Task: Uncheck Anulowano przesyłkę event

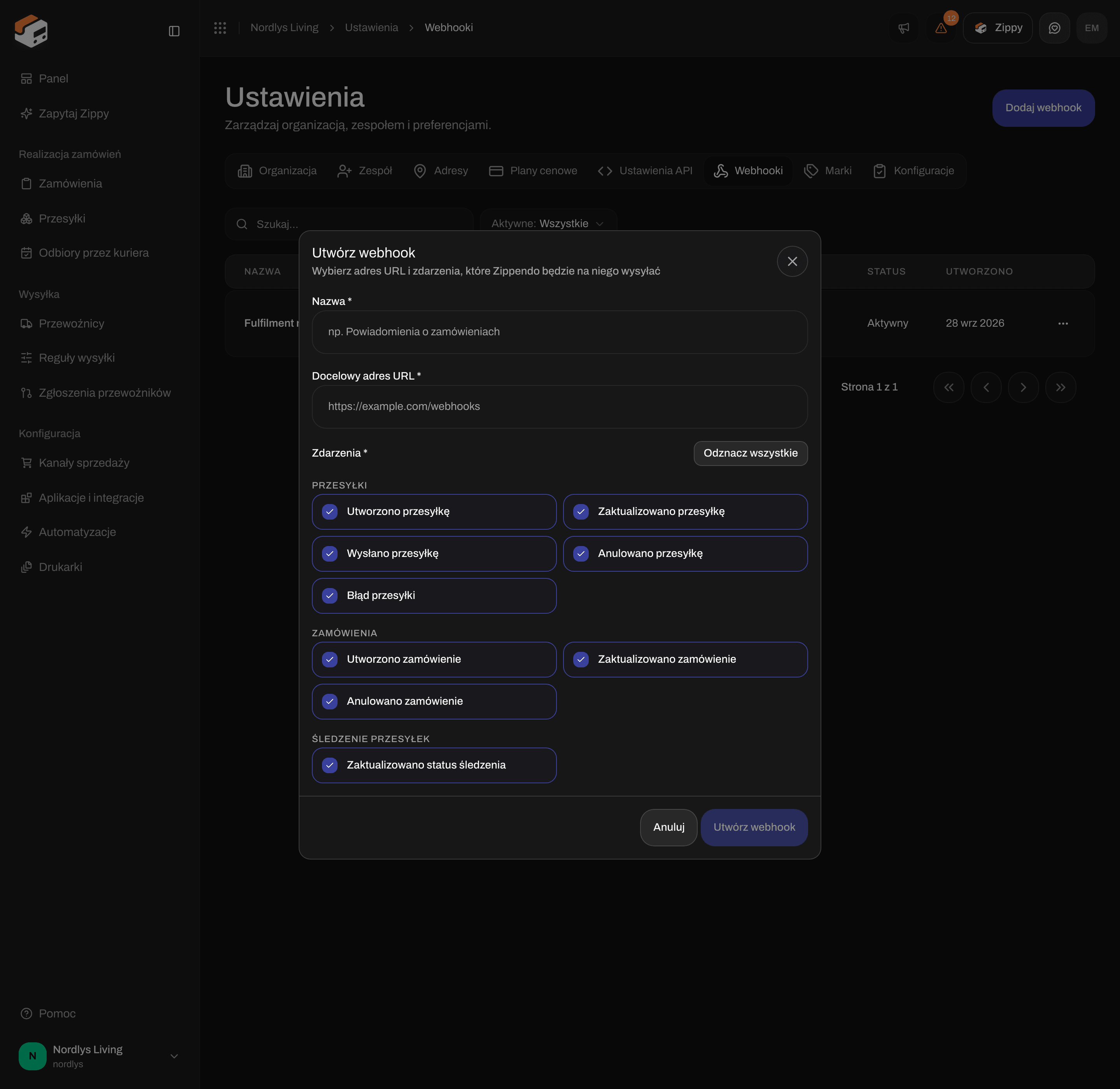Action: point(685,554)
